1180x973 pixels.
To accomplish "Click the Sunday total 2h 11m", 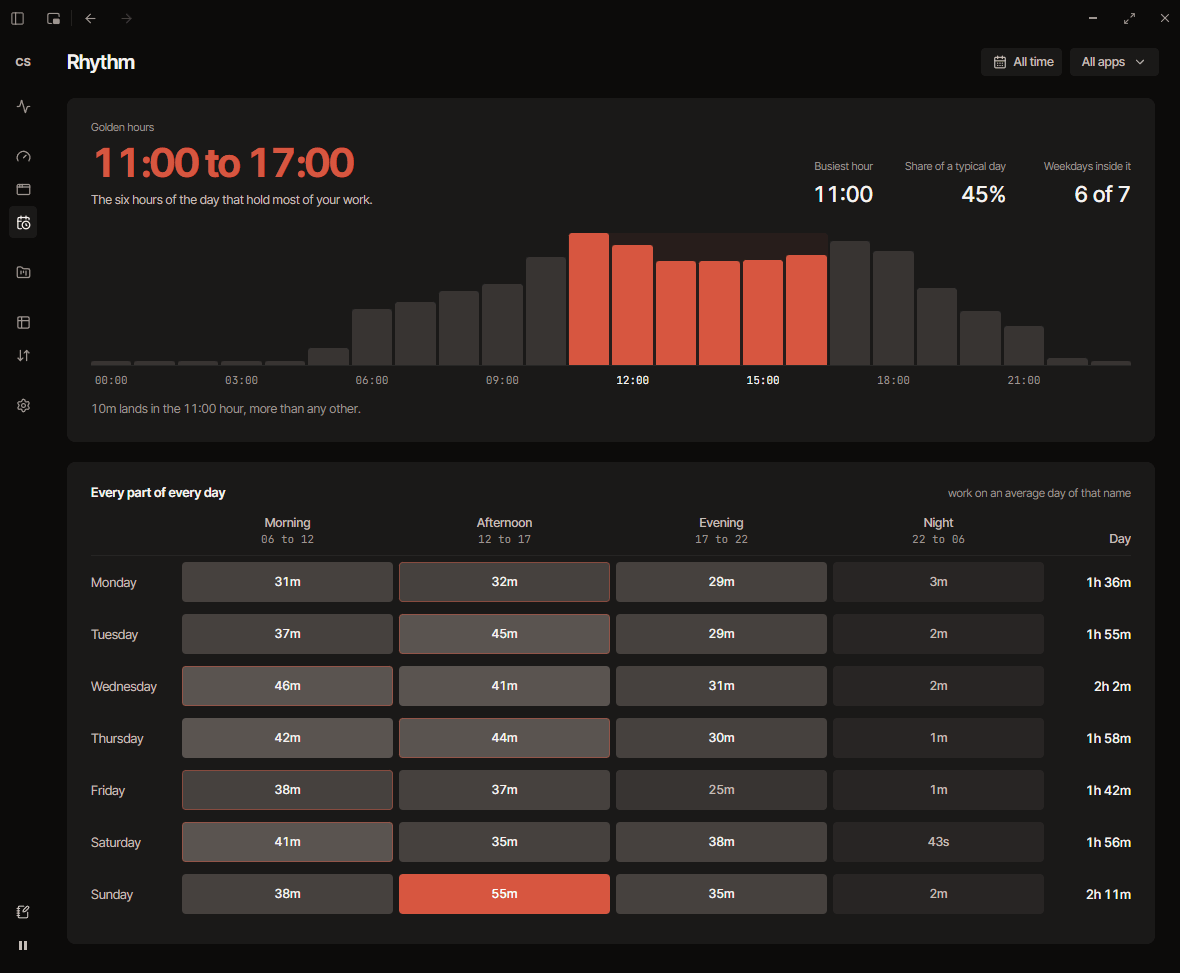I will (1108, 894).
